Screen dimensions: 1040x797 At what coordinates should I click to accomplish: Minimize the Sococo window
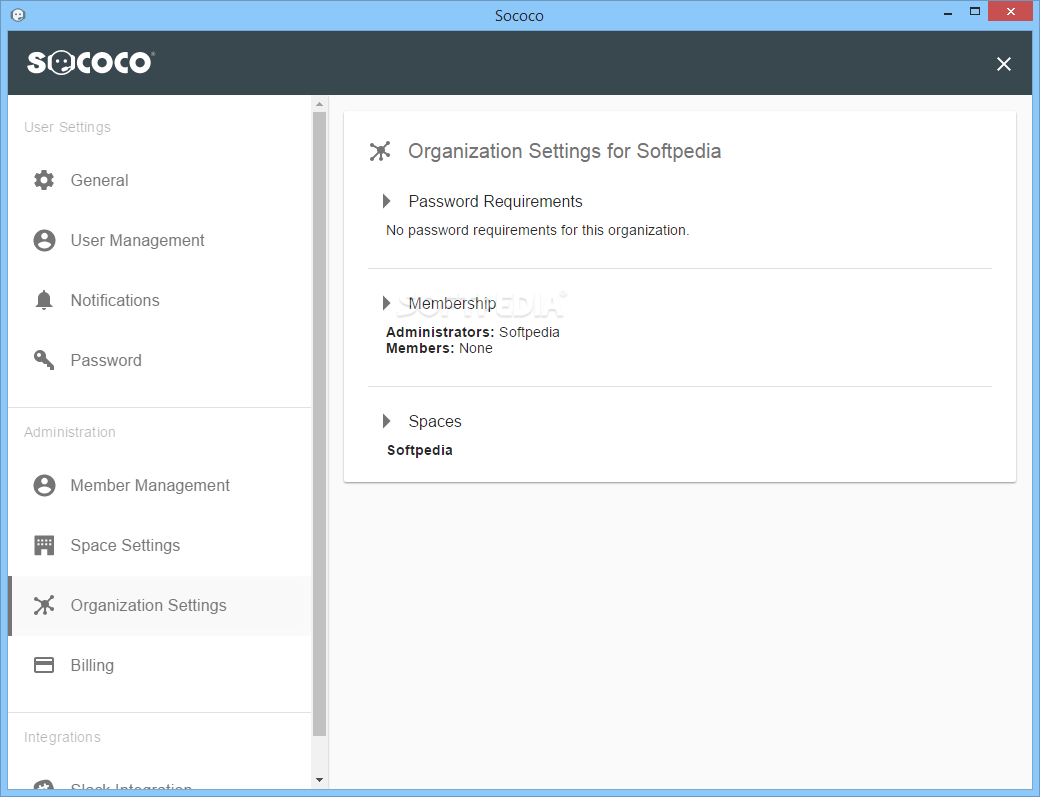point(948,12)
